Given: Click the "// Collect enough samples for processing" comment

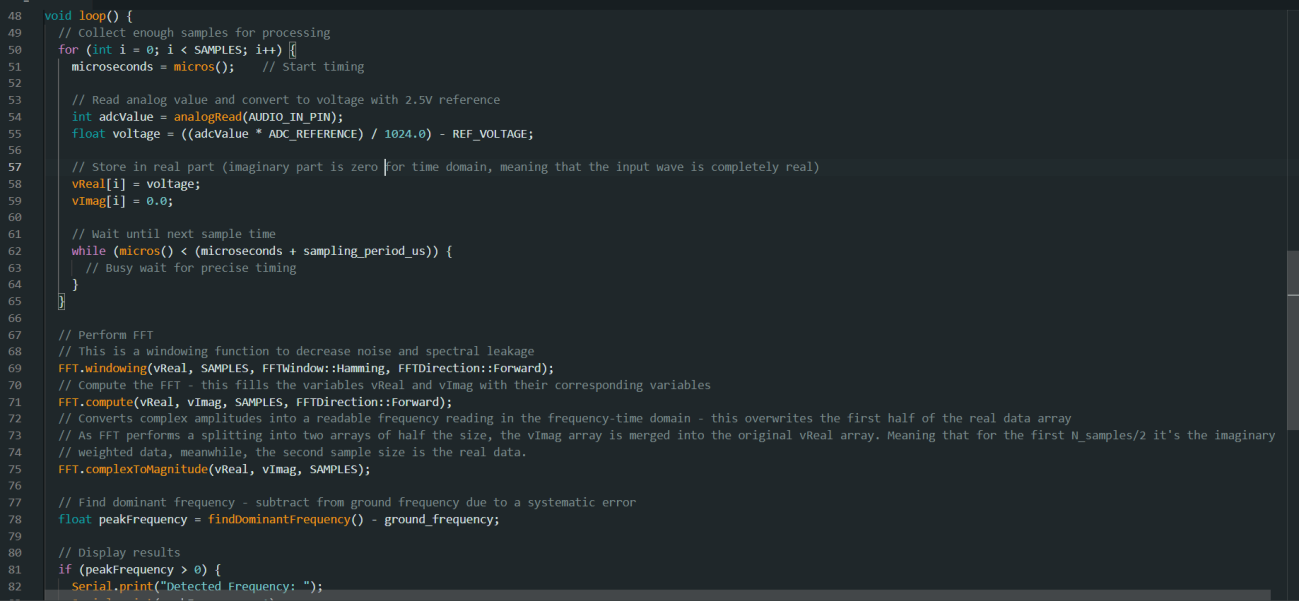Looking at the screenshot, I should click(x=194, y=33).
